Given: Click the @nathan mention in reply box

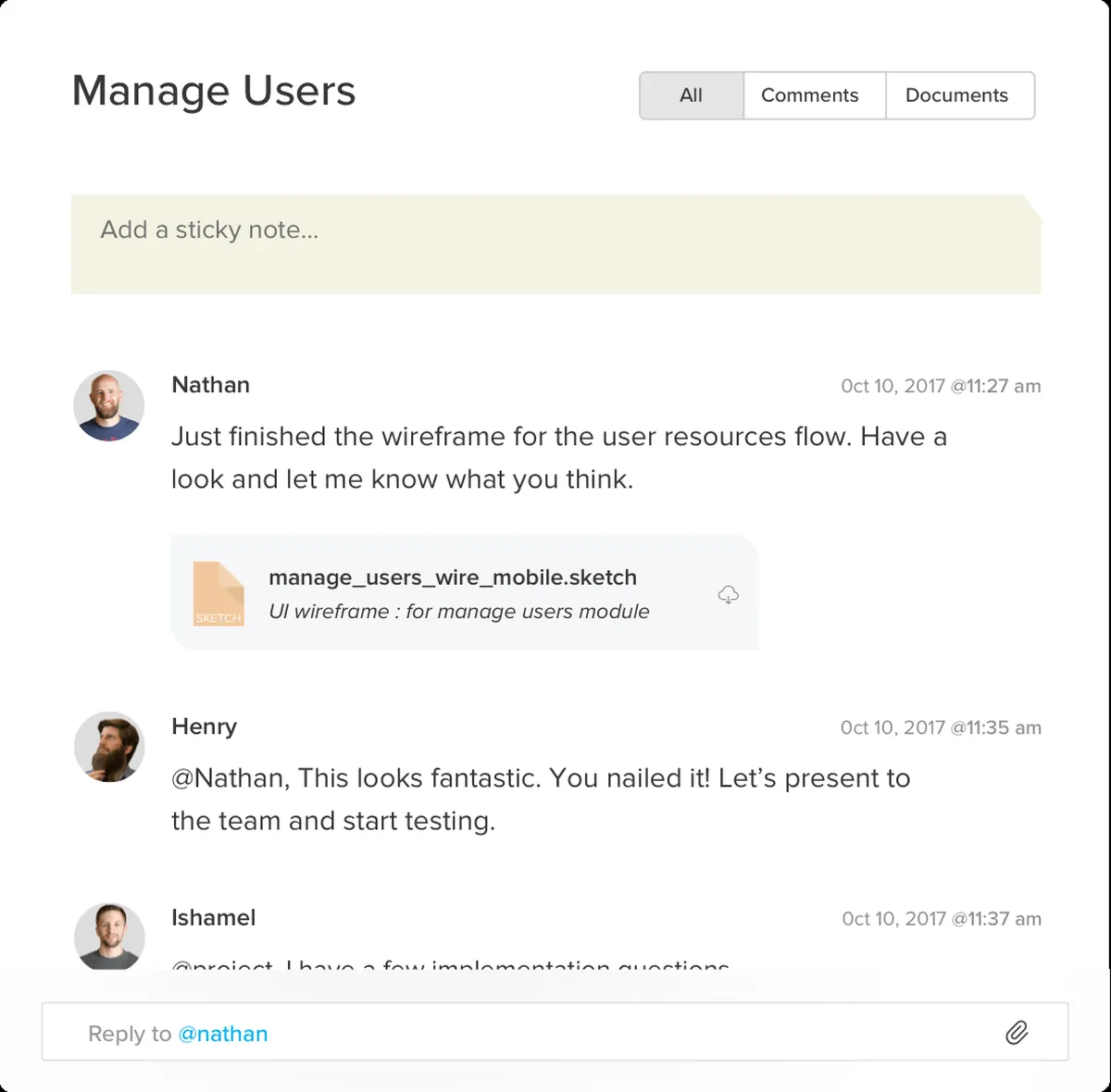Looking at the screenshot, I should coord(223,1034).
